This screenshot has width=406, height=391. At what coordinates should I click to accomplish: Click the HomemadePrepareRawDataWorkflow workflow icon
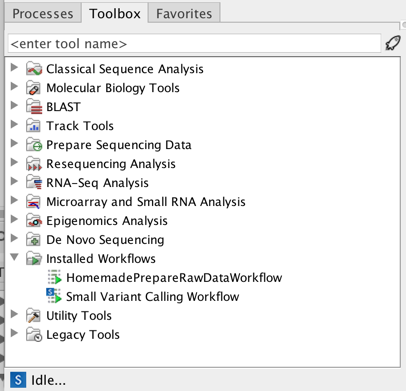tap(54, 278)
